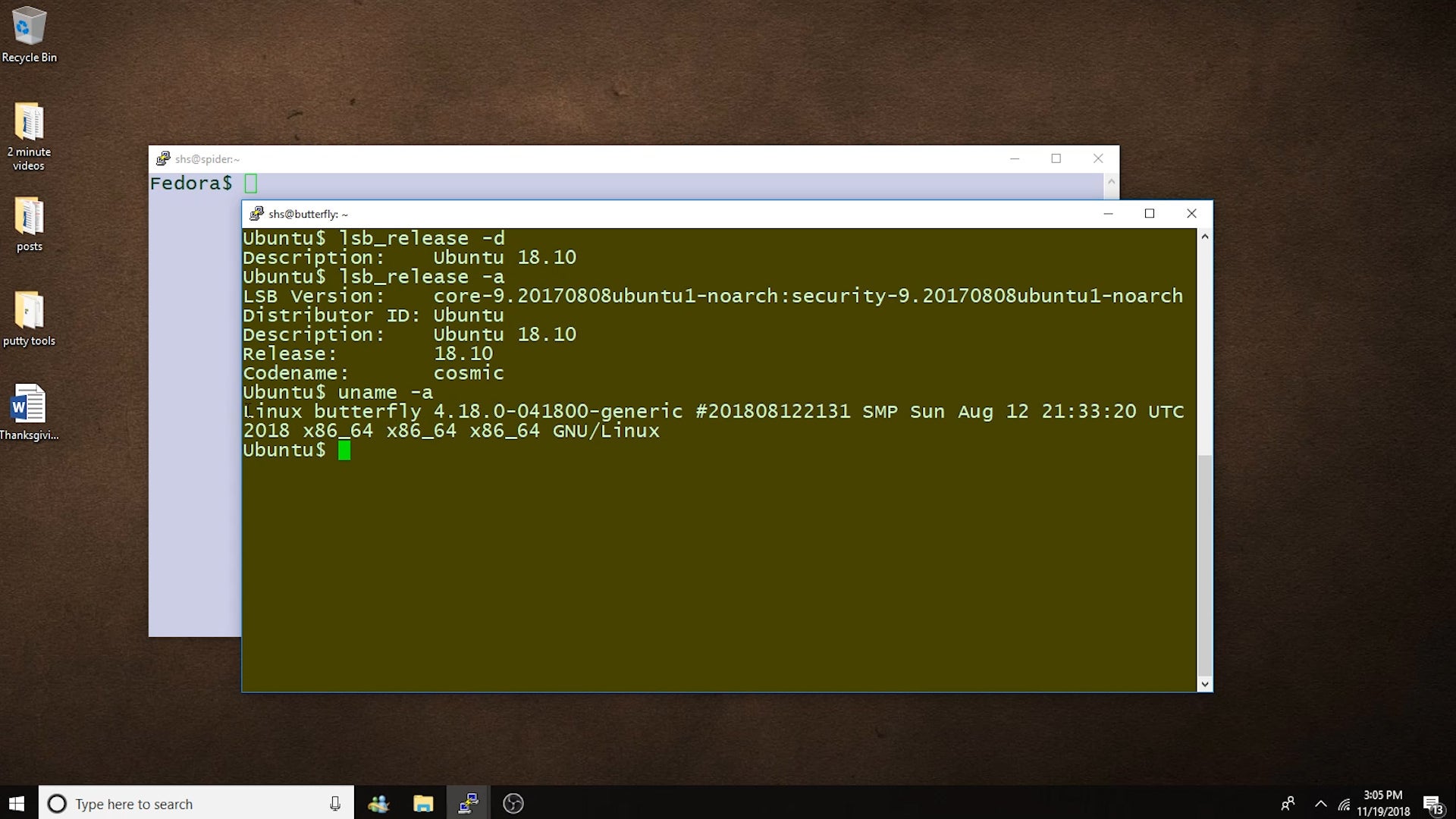Click scroll-down arrow in butterfly terminal
The height and width of the screenshot is (819, 1456).
point(1204,684)
